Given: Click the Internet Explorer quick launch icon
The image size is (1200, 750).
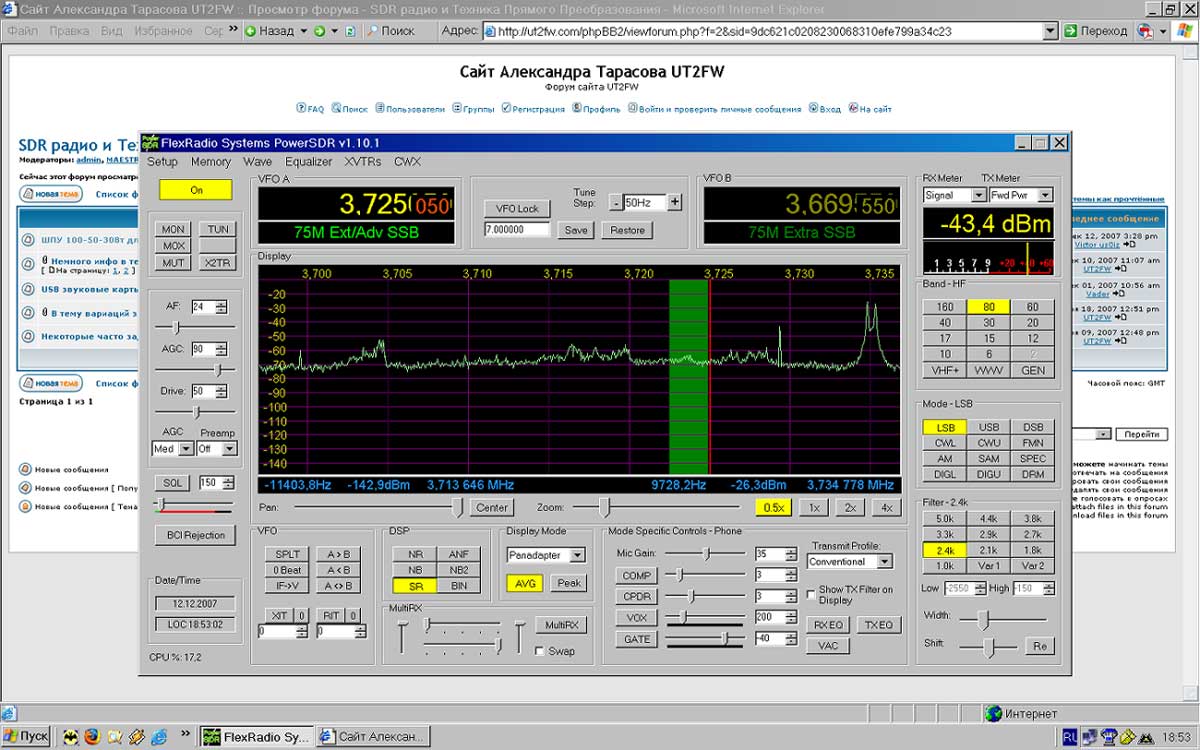Looking at the screenshot, I should pyautogui.click(x=159, y=737).
